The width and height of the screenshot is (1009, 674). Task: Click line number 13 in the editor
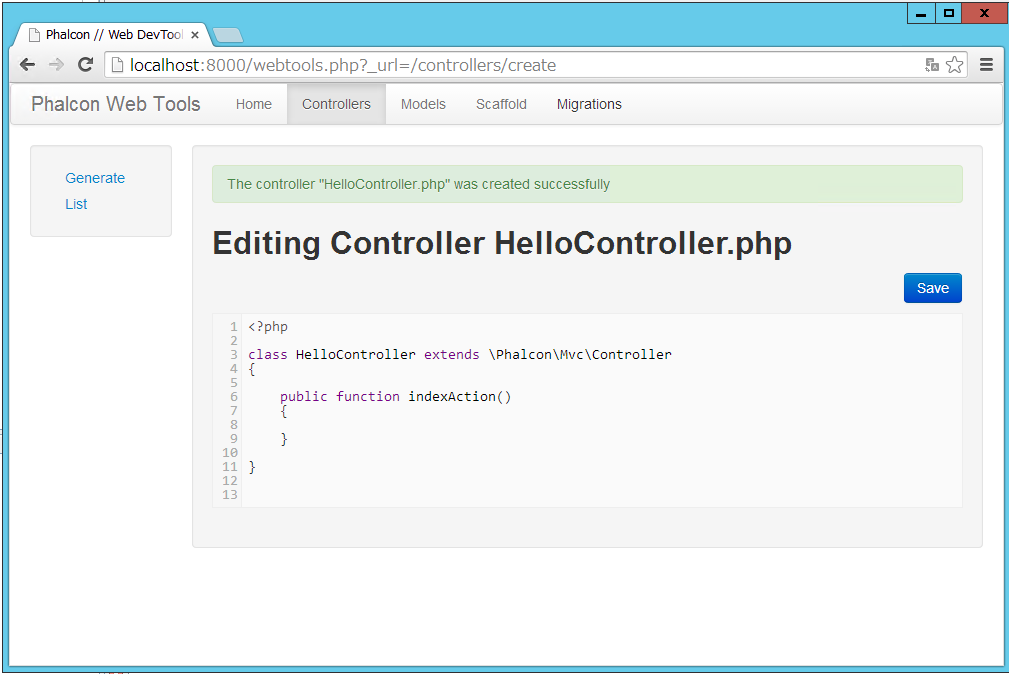[x=230, y=495]
